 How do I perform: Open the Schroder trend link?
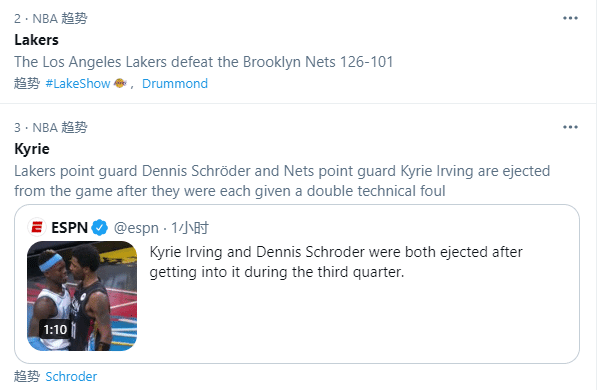pyautogui.click(x=71, y=376)
